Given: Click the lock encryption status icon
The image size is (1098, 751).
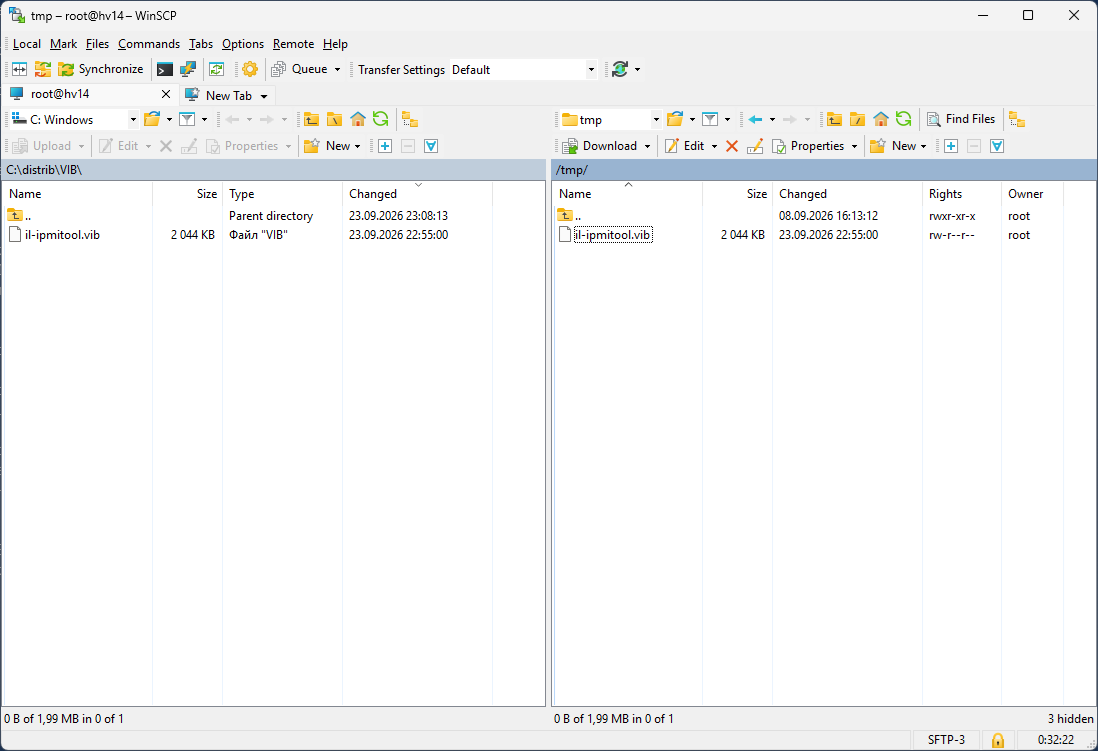Looking at the screenshot, I should click(998, 740).
